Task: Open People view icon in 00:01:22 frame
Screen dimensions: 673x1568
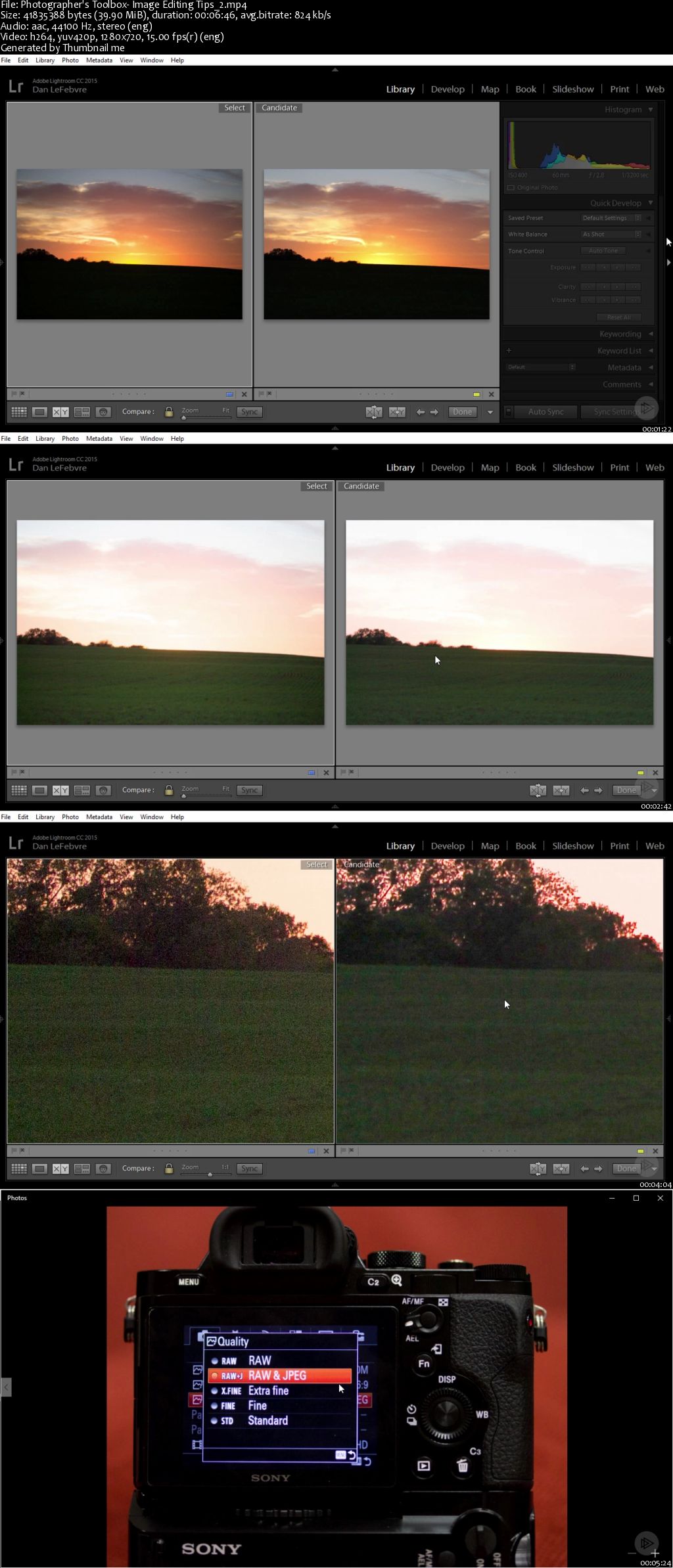Action: [103, 412]
